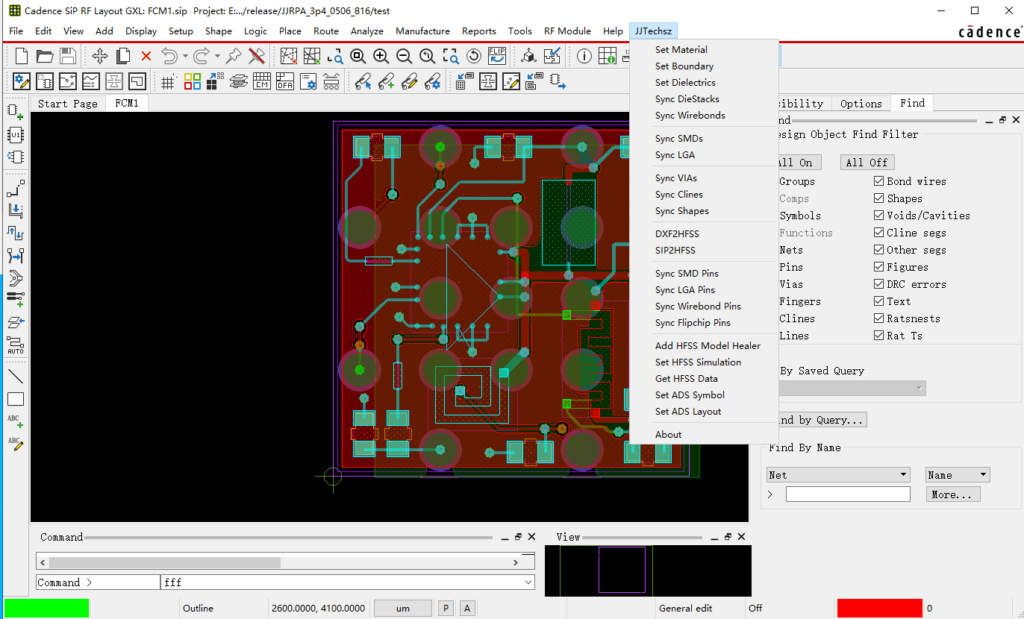1024x619 pixels.
Task: Click the wire bond add icon
Action: [x=386, y=82]
